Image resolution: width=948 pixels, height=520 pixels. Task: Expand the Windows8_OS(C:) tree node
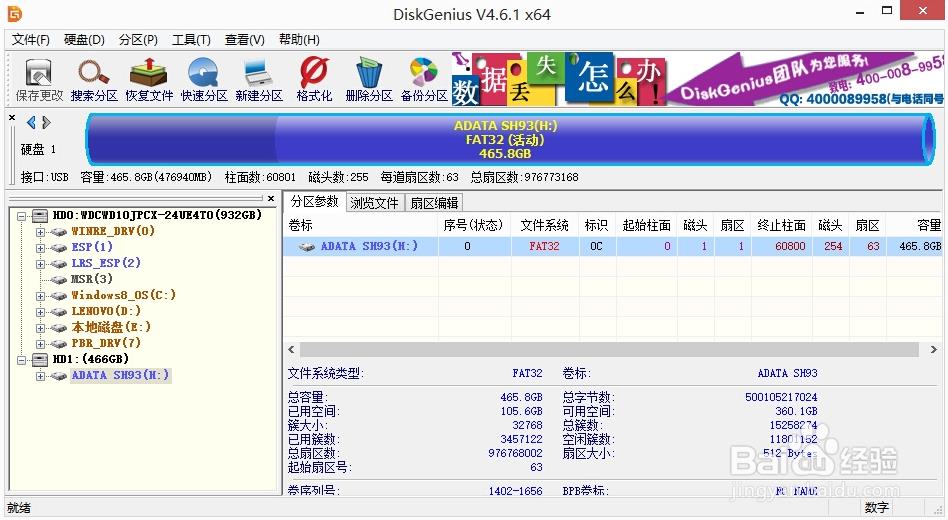(x=41, y=295)
